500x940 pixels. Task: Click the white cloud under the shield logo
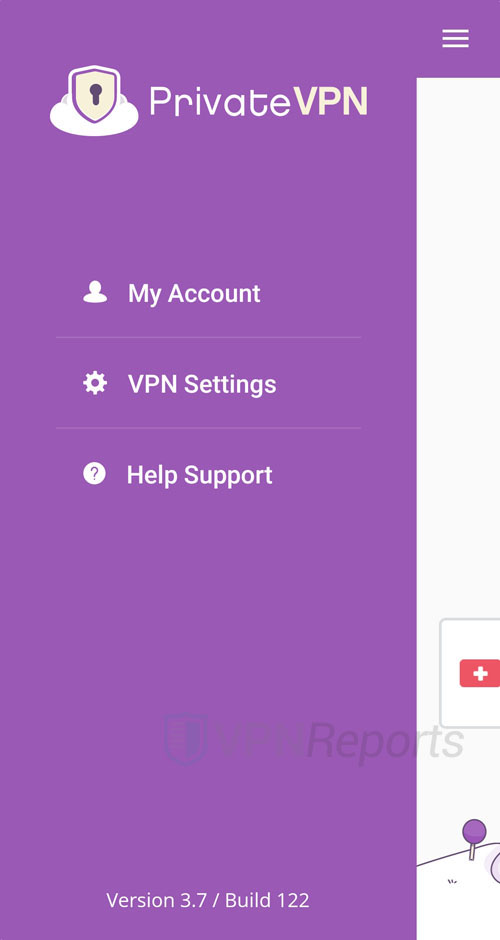(x=94, y=120)
